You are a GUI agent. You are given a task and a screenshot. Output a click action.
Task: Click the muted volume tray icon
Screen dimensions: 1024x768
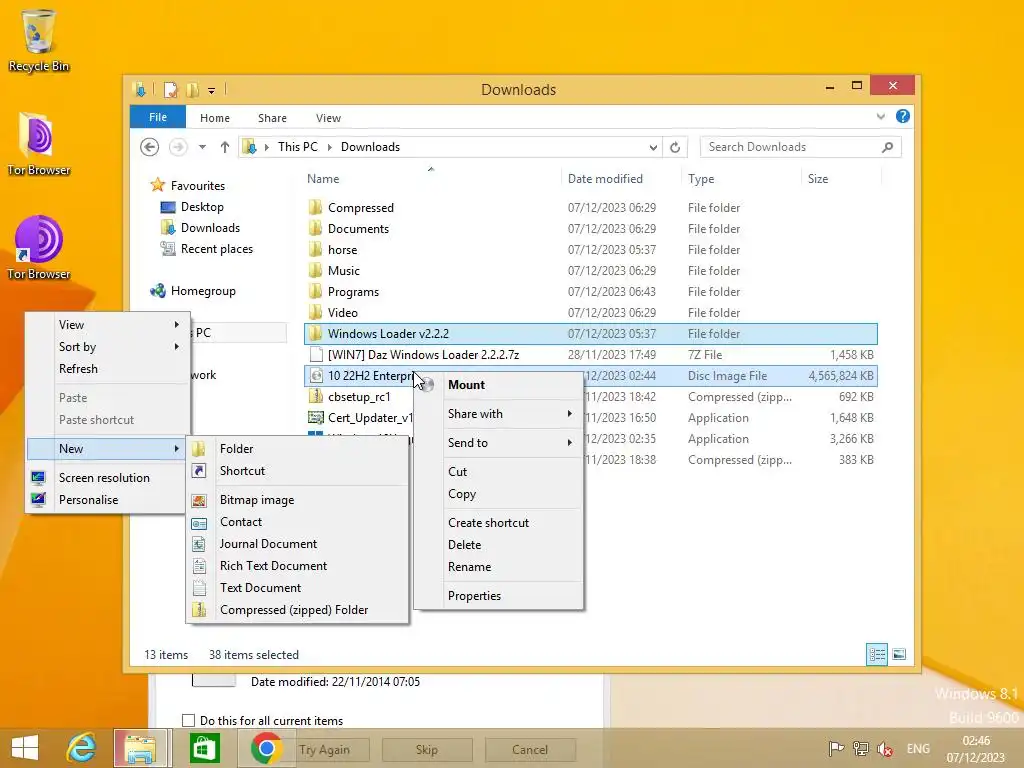tap(885, 749)
